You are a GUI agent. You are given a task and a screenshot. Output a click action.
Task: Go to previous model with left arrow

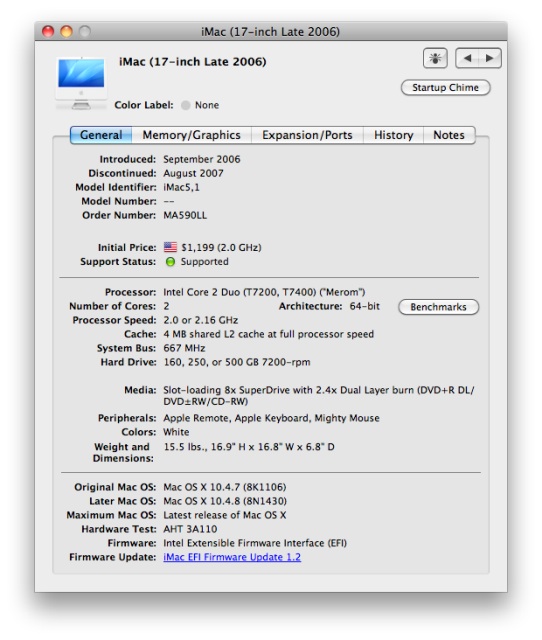pyautogui.click(x=467, y=58)
